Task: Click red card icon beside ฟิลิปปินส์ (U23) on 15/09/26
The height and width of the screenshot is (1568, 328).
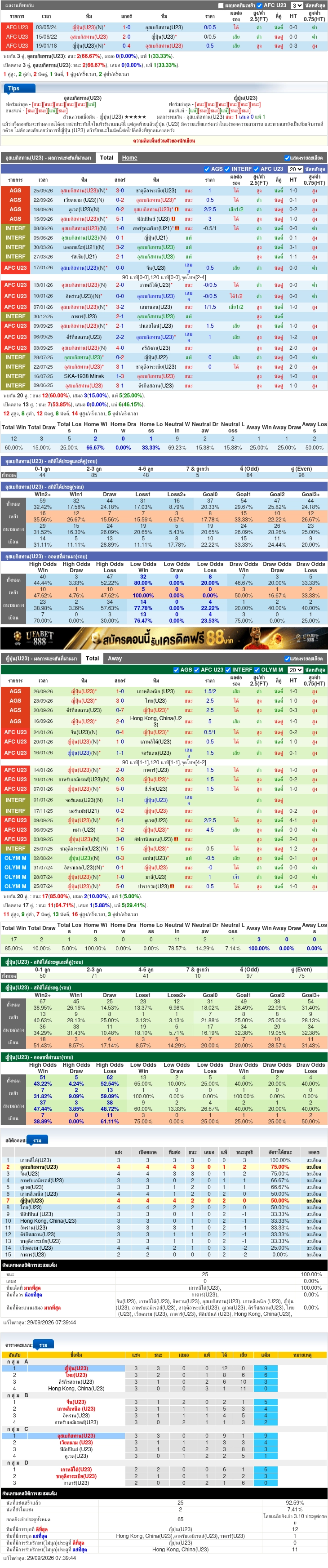Action: 173,219
